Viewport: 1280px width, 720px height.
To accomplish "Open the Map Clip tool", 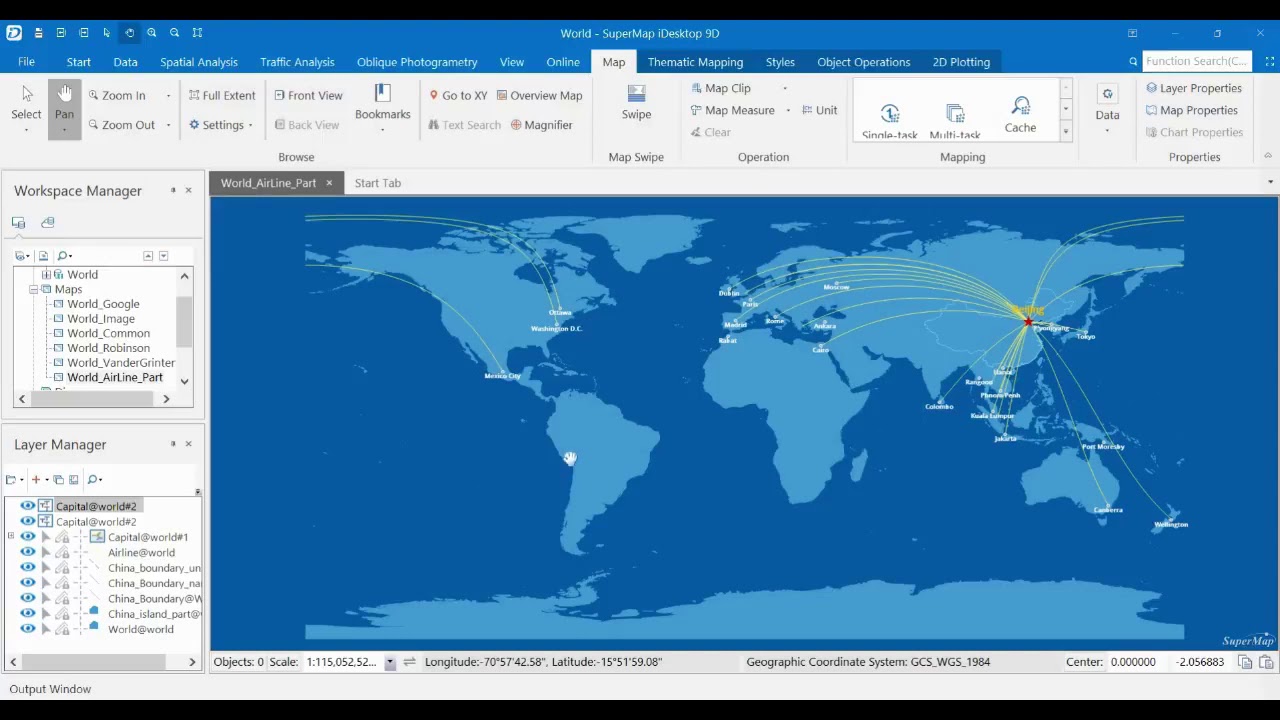I will click(721, 88).
